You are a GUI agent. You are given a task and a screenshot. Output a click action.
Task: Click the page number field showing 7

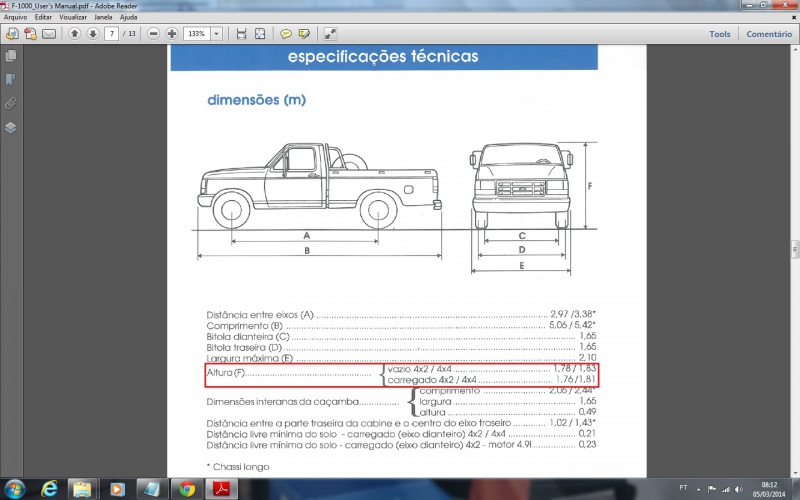(111, 34)
